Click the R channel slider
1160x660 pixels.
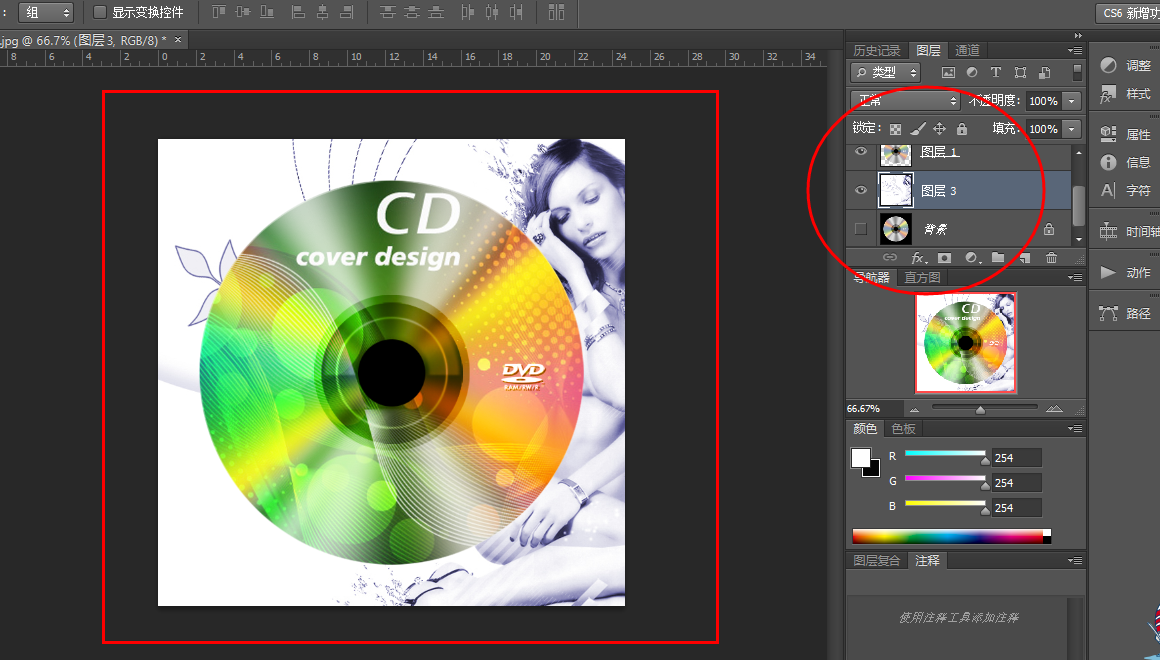coord(945,454)
